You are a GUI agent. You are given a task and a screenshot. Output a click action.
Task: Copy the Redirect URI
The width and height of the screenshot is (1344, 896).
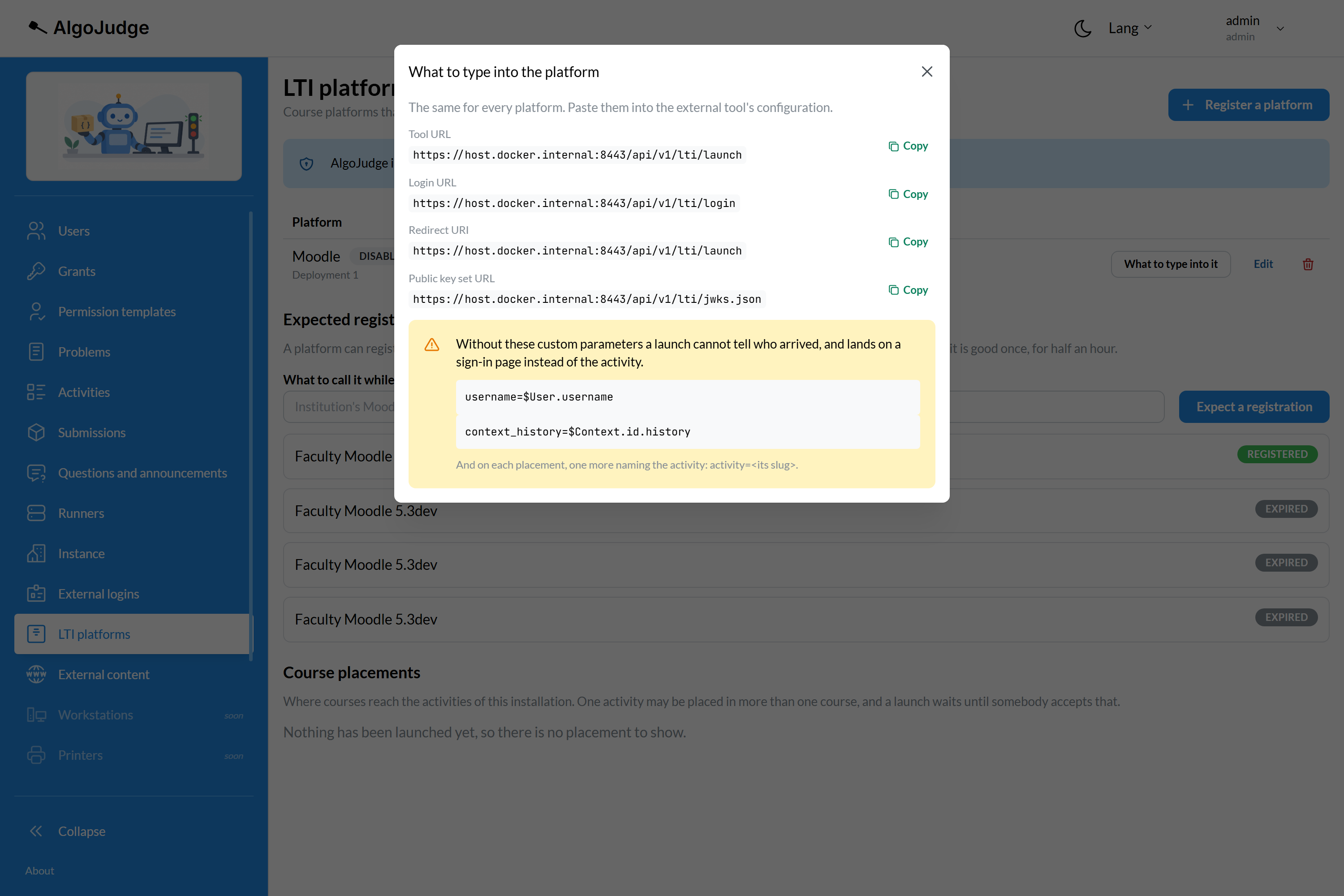pyautogui.click(x=908, y=242)
